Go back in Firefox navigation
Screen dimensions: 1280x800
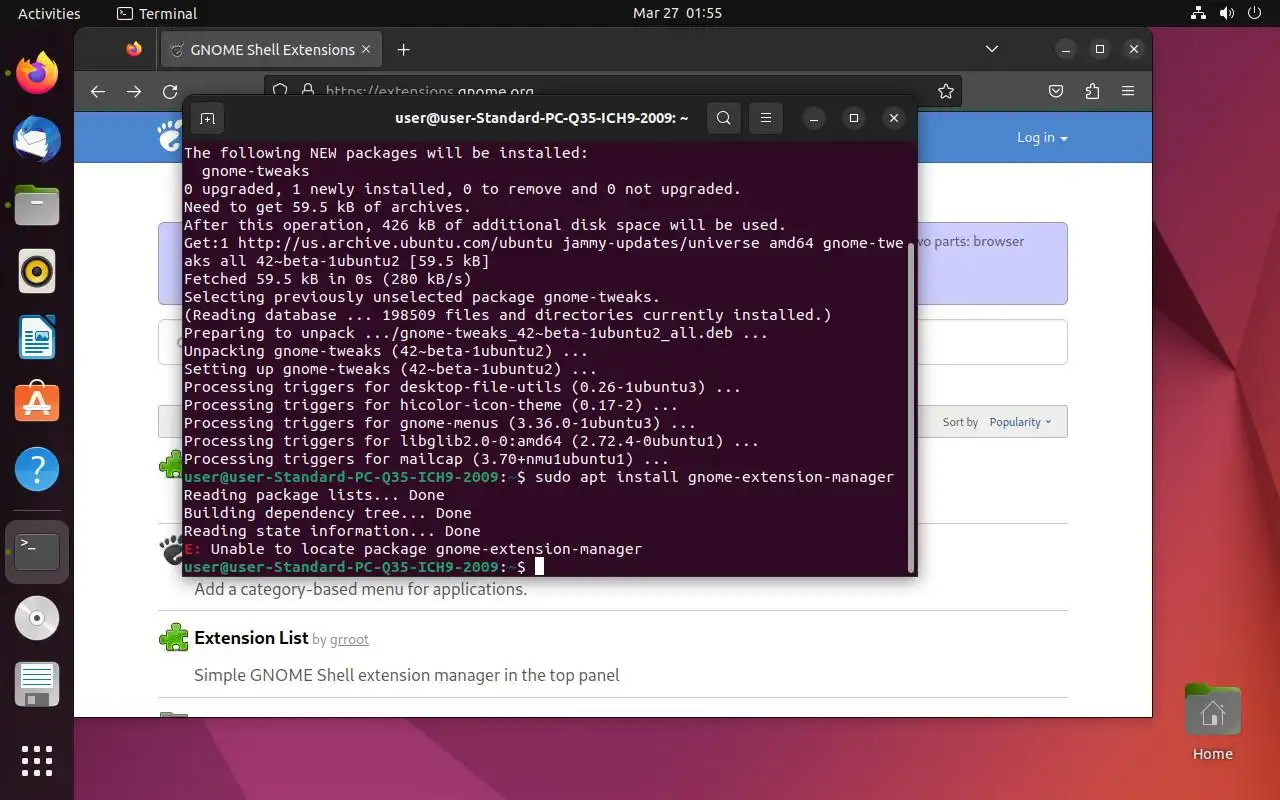coord(97,91)
